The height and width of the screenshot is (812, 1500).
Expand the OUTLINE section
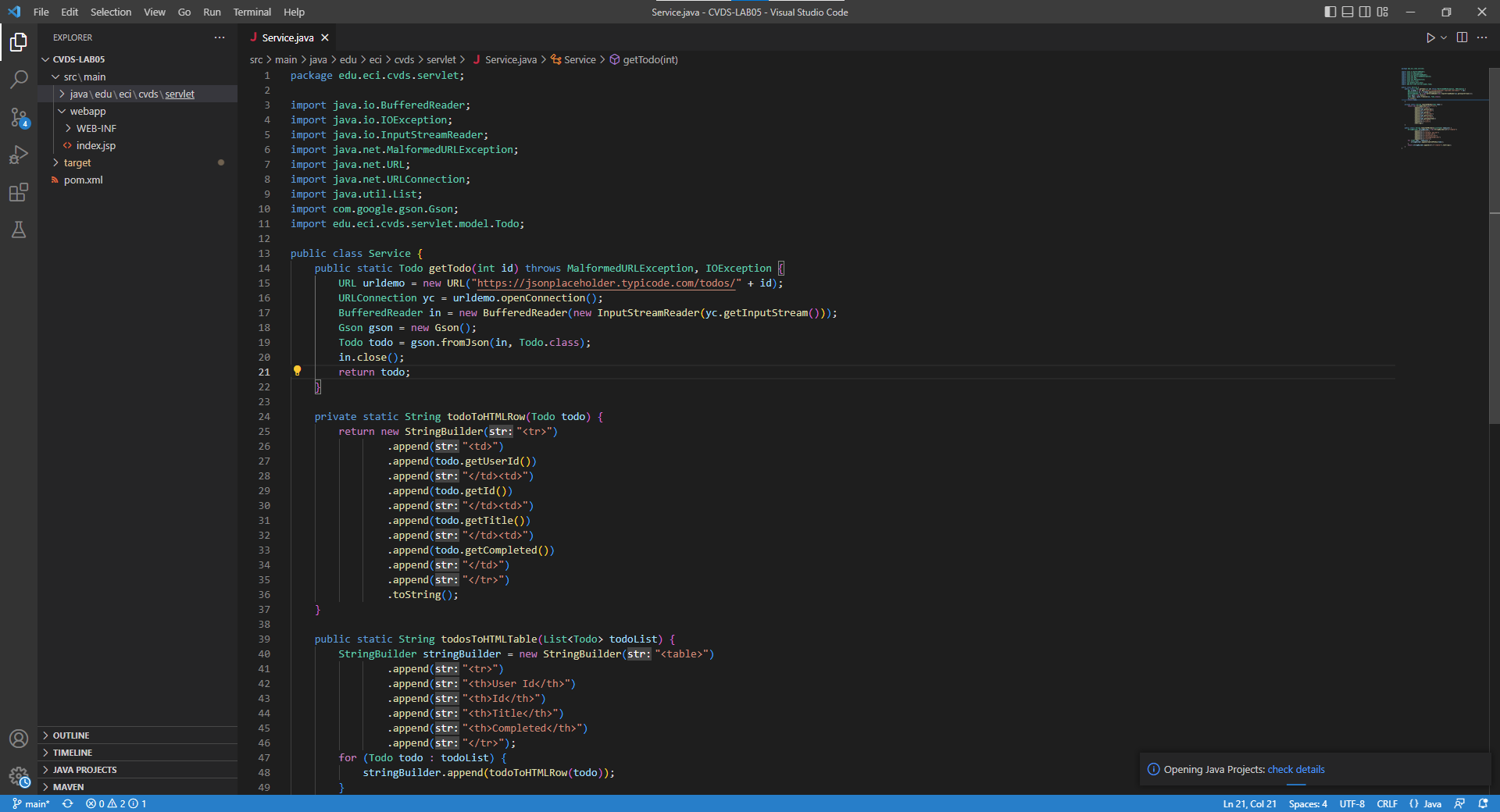point(137,735)
